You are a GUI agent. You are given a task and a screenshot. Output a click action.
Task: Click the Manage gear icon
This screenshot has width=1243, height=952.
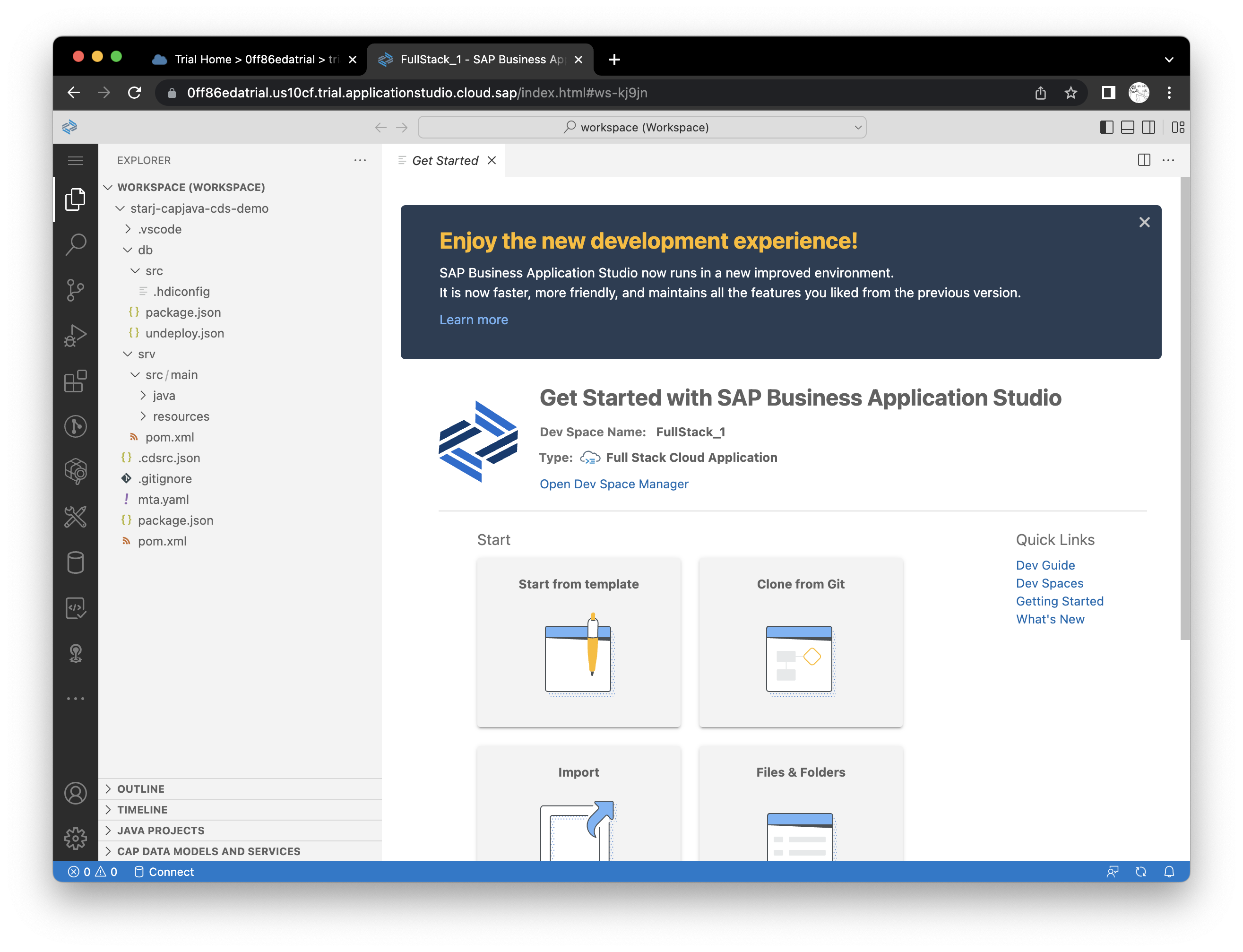click(x=75, y=838)
